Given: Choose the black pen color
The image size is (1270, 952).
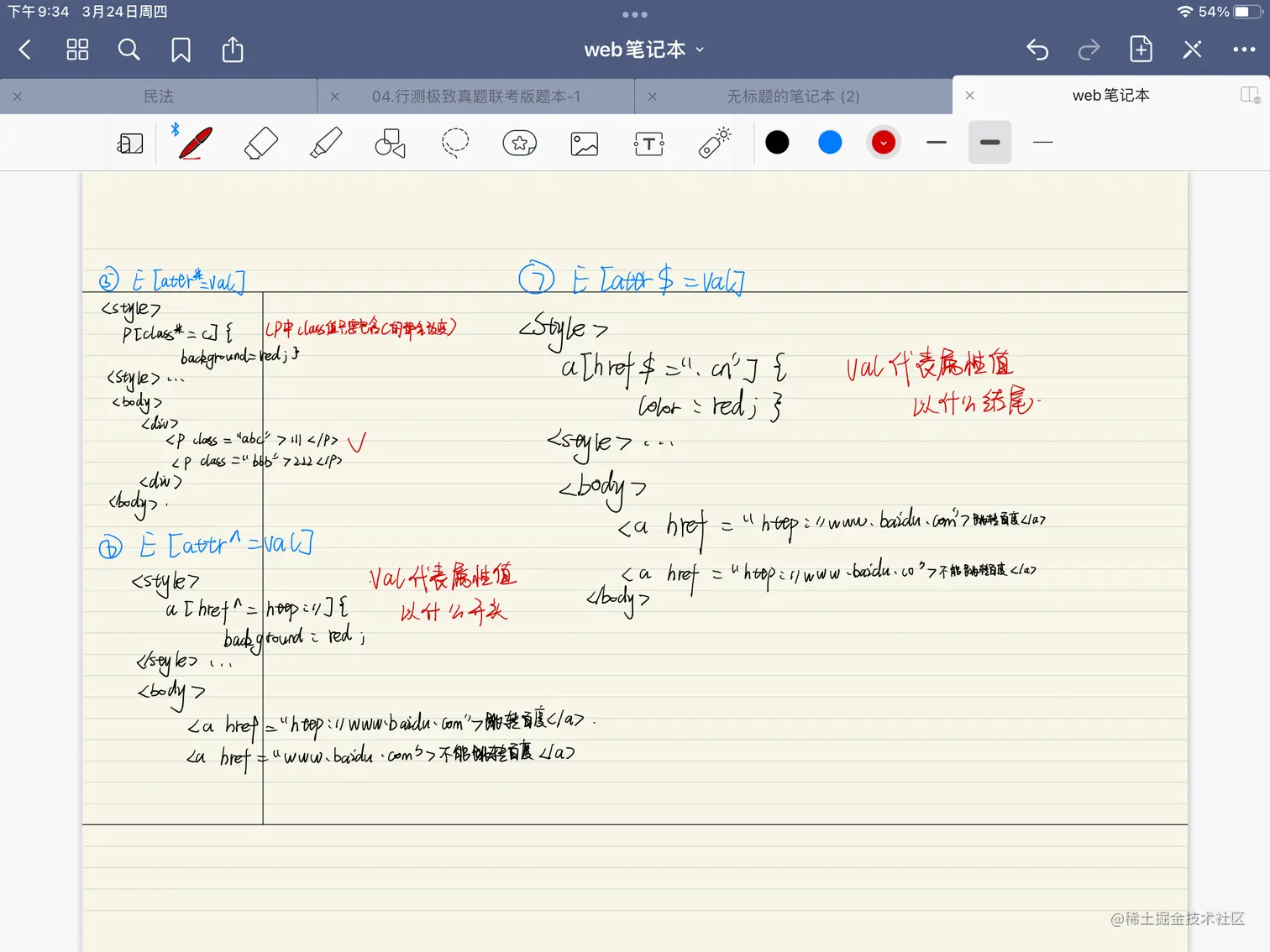Looking at the screenshot, I should pos(778,143).
